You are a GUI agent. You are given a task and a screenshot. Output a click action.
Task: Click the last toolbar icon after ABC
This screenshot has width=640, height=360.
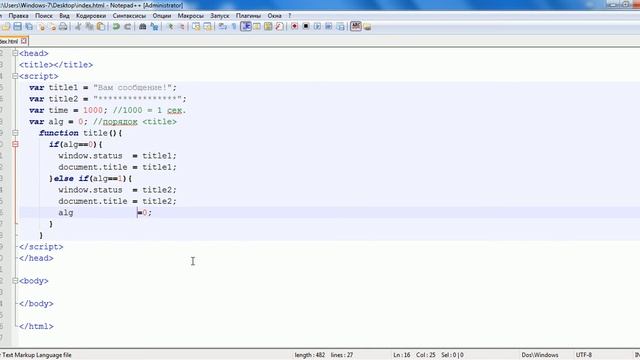(x=367, y=27)
